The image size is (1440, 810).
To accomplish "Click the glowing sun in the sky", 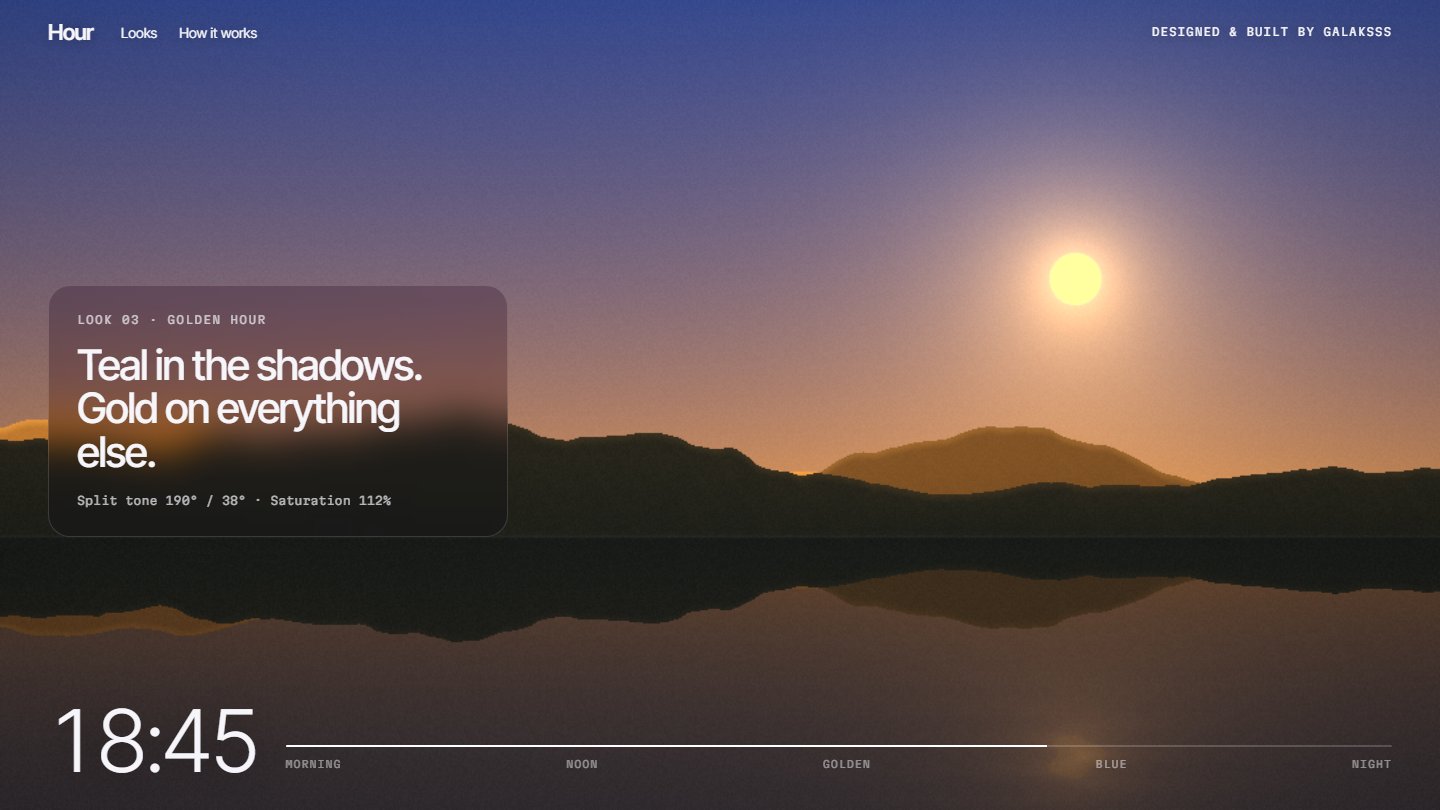I will click(x=1075, y=279).
